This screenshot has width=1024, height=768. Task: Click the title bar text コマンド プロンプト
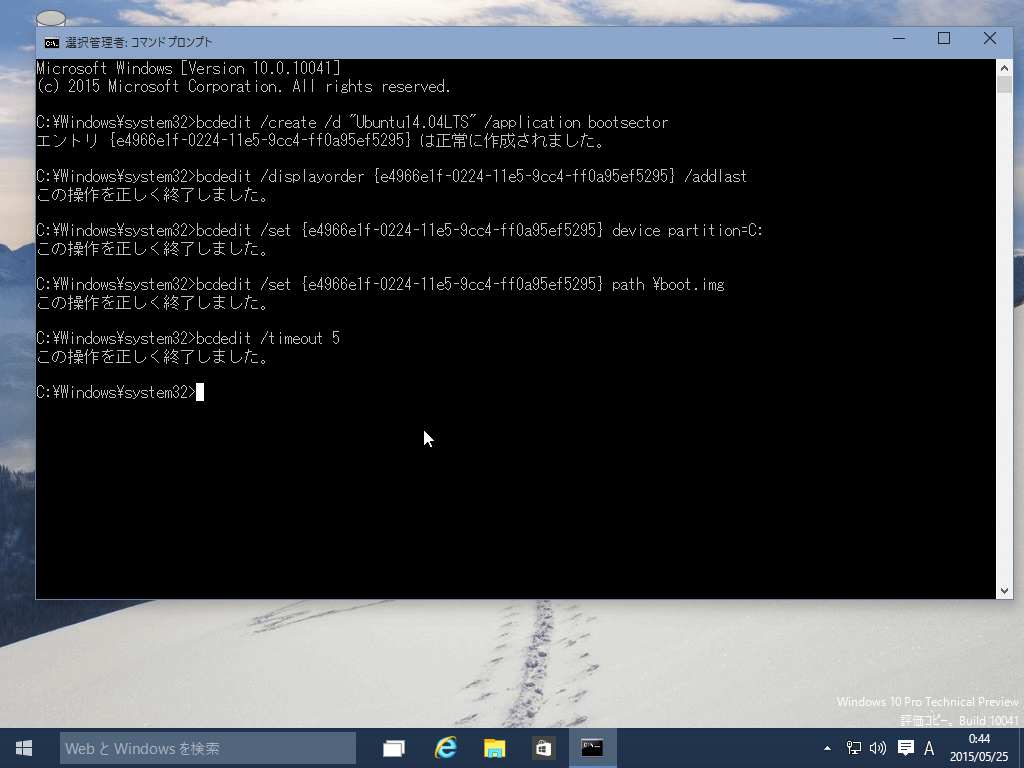coord(171,42)
